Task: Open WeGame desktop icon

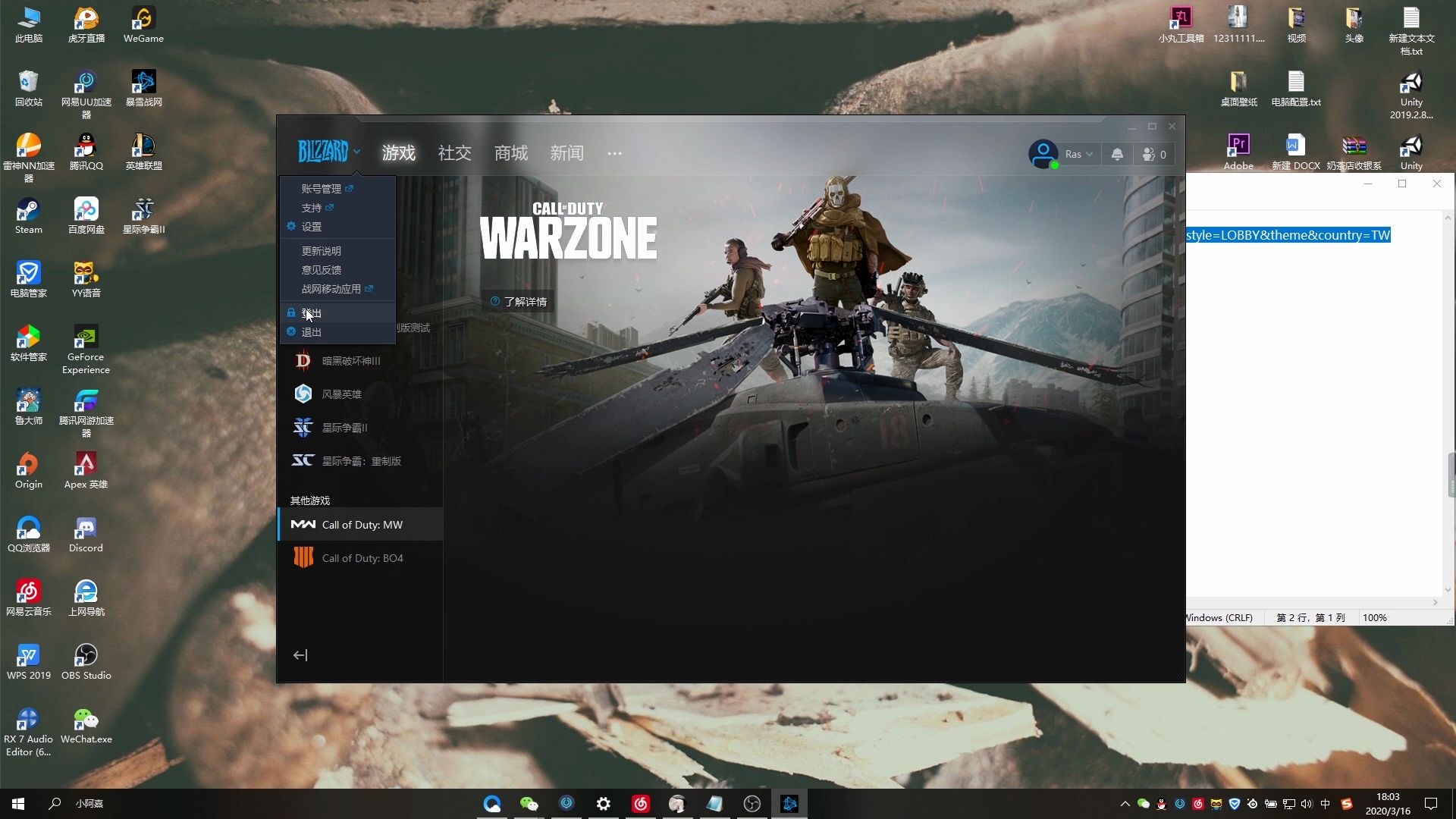Action: [143, 24]
